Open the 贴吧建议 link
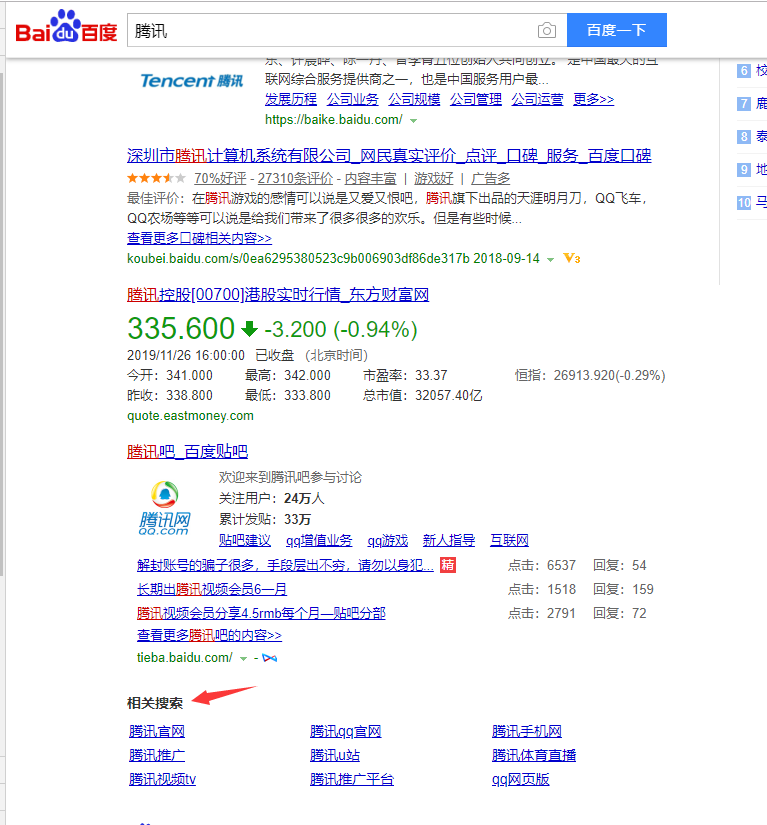The image size is (767, 825). 245,540
